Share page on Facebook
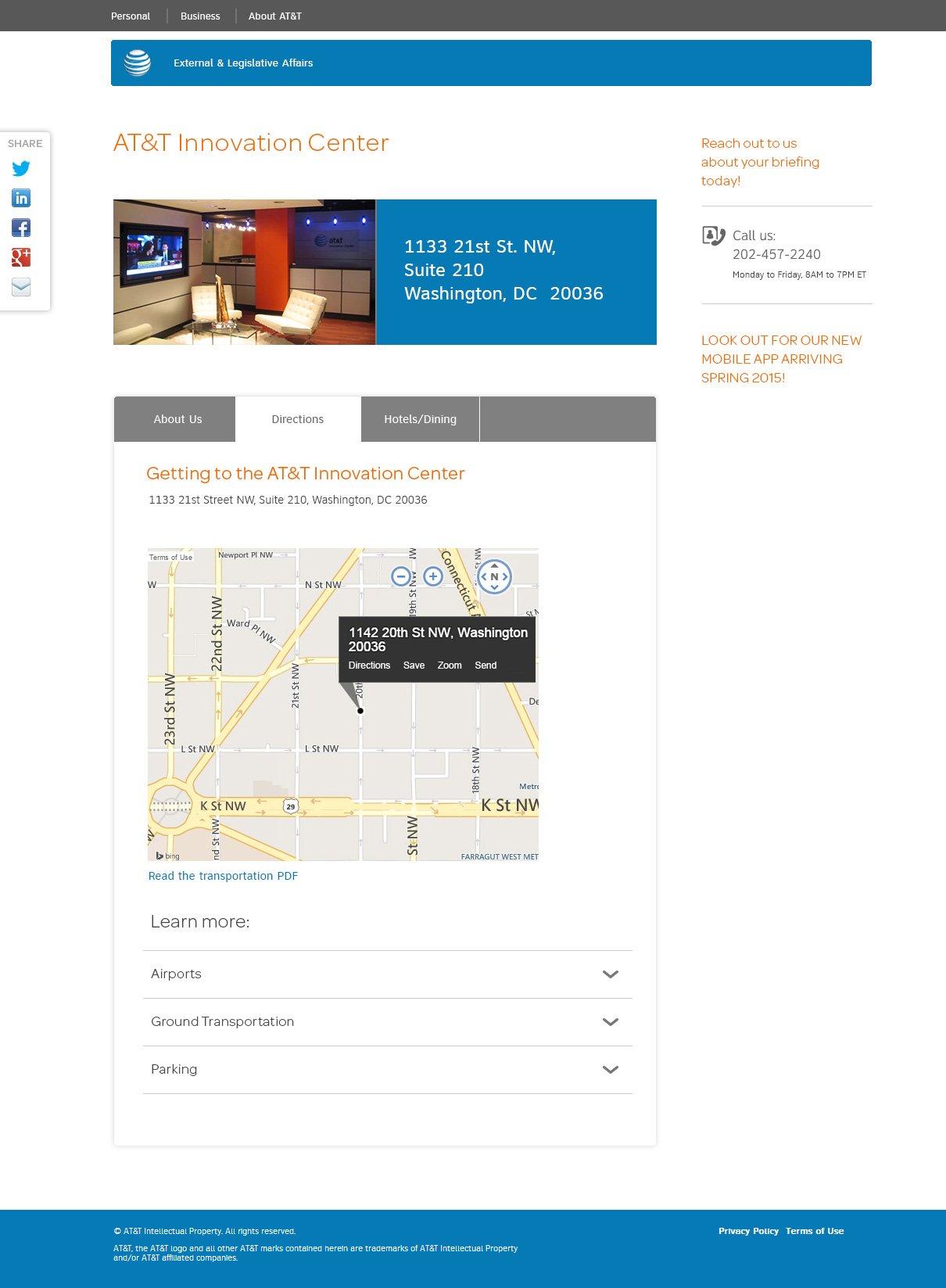This screenshot has width=946, height=1288. click(x=21, y=228)
